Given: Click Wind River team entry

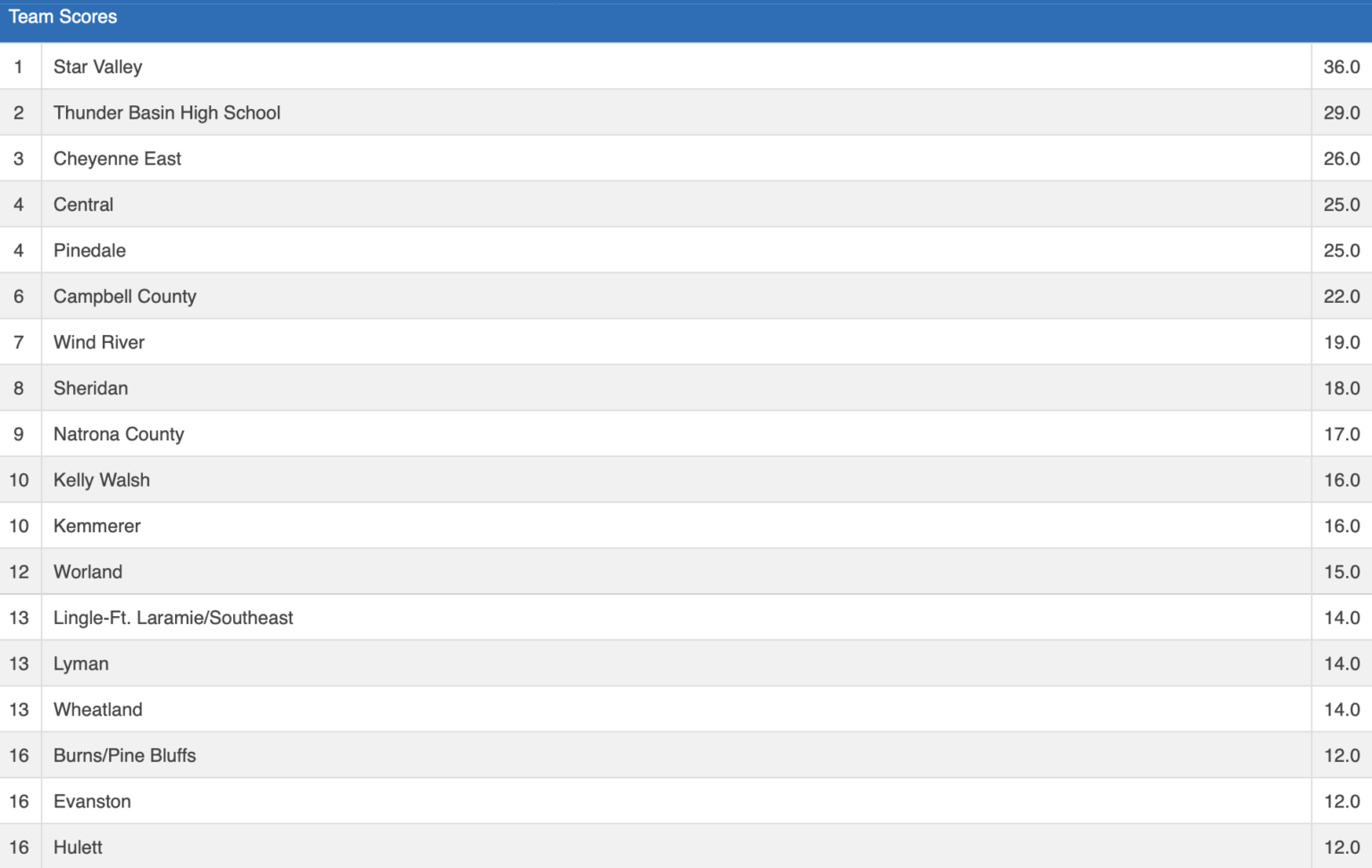Looking at the screenshot, I should click(x=98, y=343).
